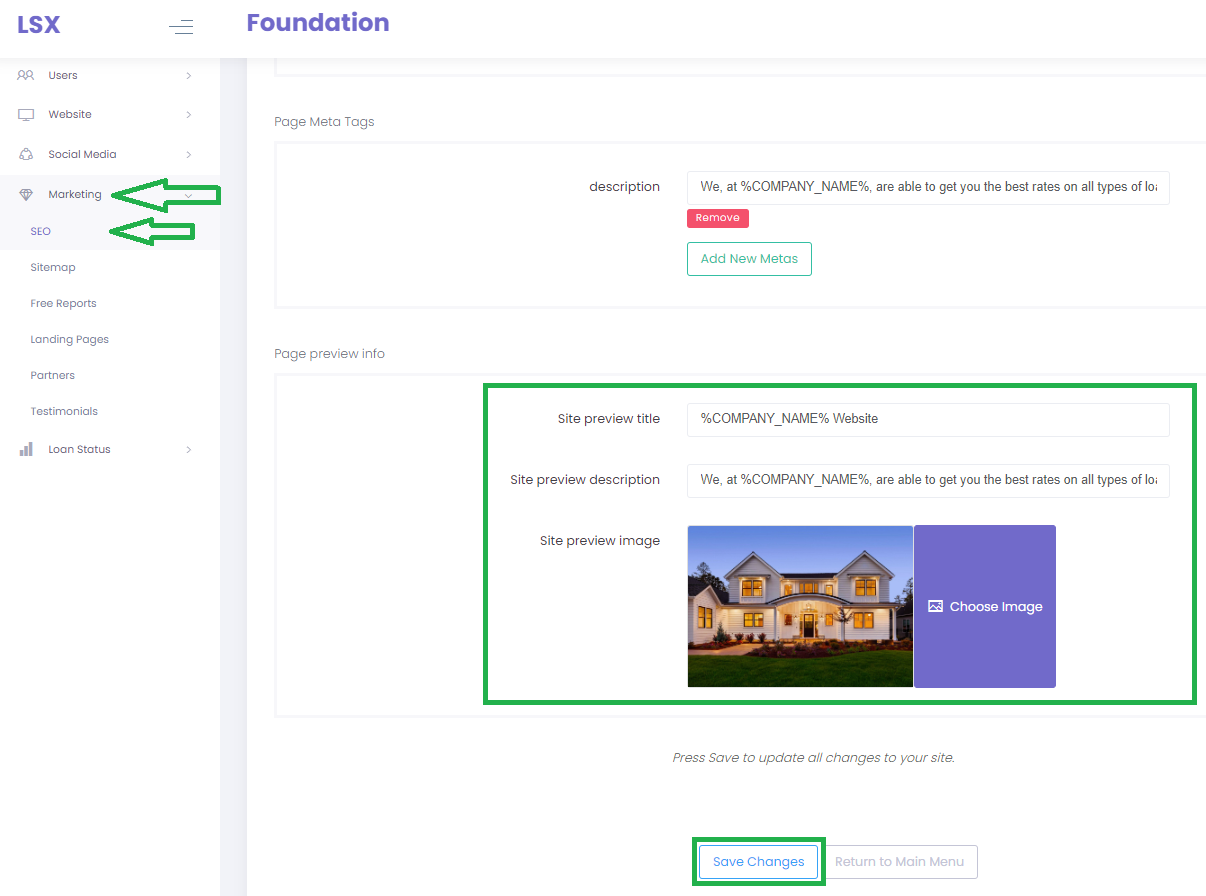Screen dimensions: 1206x896
Task: Click the Page Meta Tags heading
Action: (324, 122)
